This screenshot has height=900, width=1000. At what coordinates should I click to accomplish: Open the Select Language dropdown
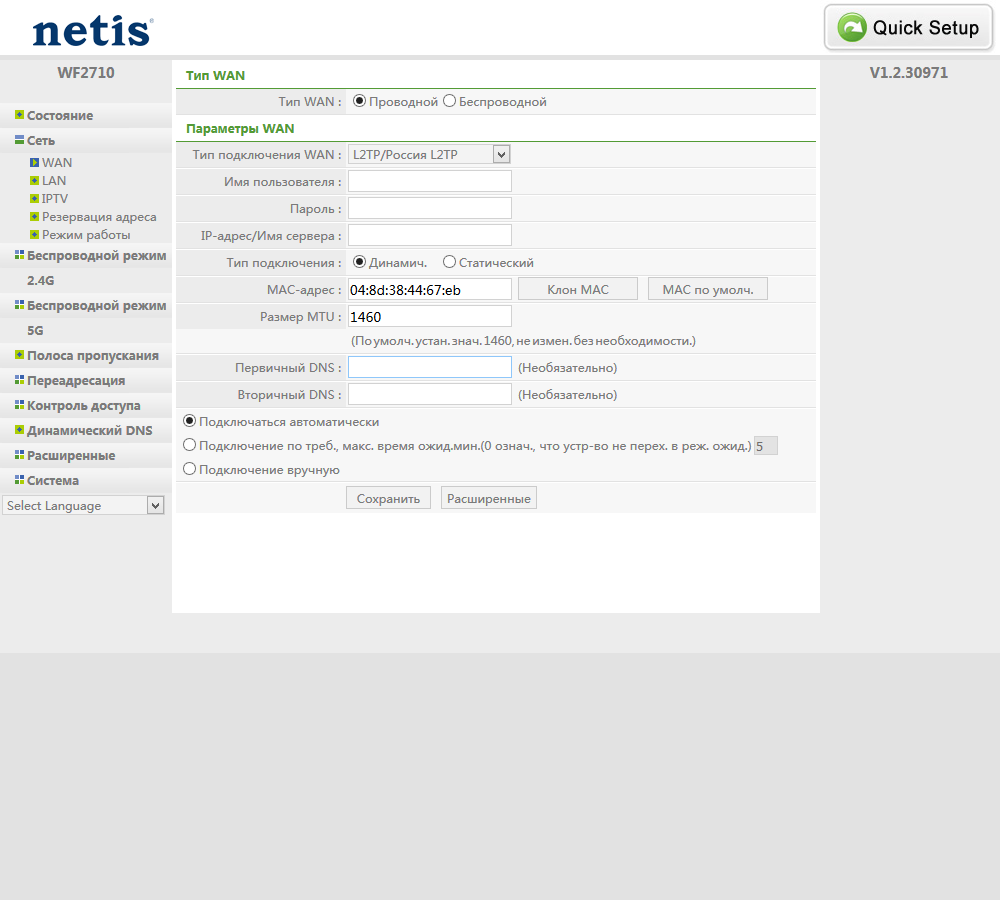(x=84, y=505)
